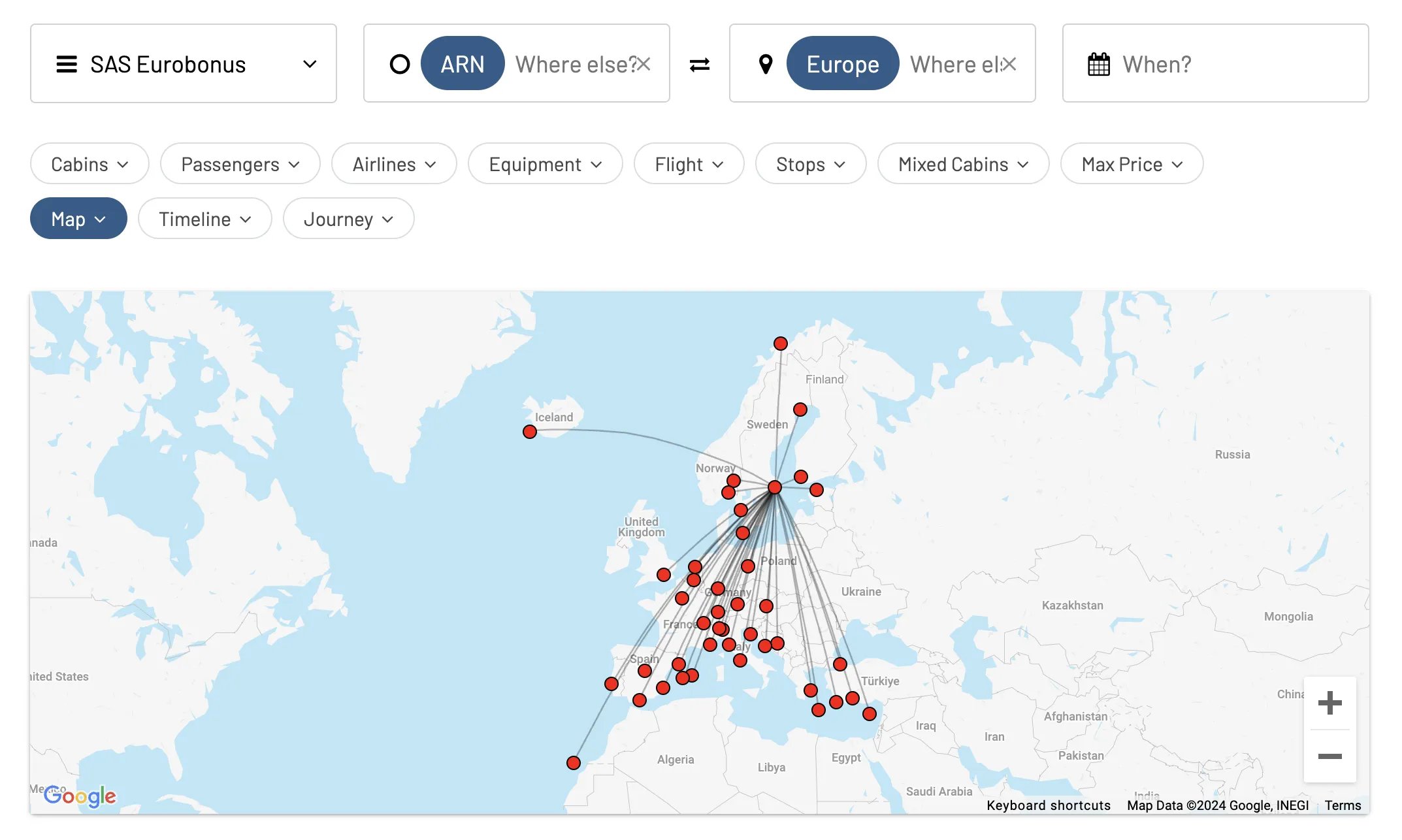Click the destination pin icon
The height and width of the screenshot is (840, 1402).
(x=766, y=64)
